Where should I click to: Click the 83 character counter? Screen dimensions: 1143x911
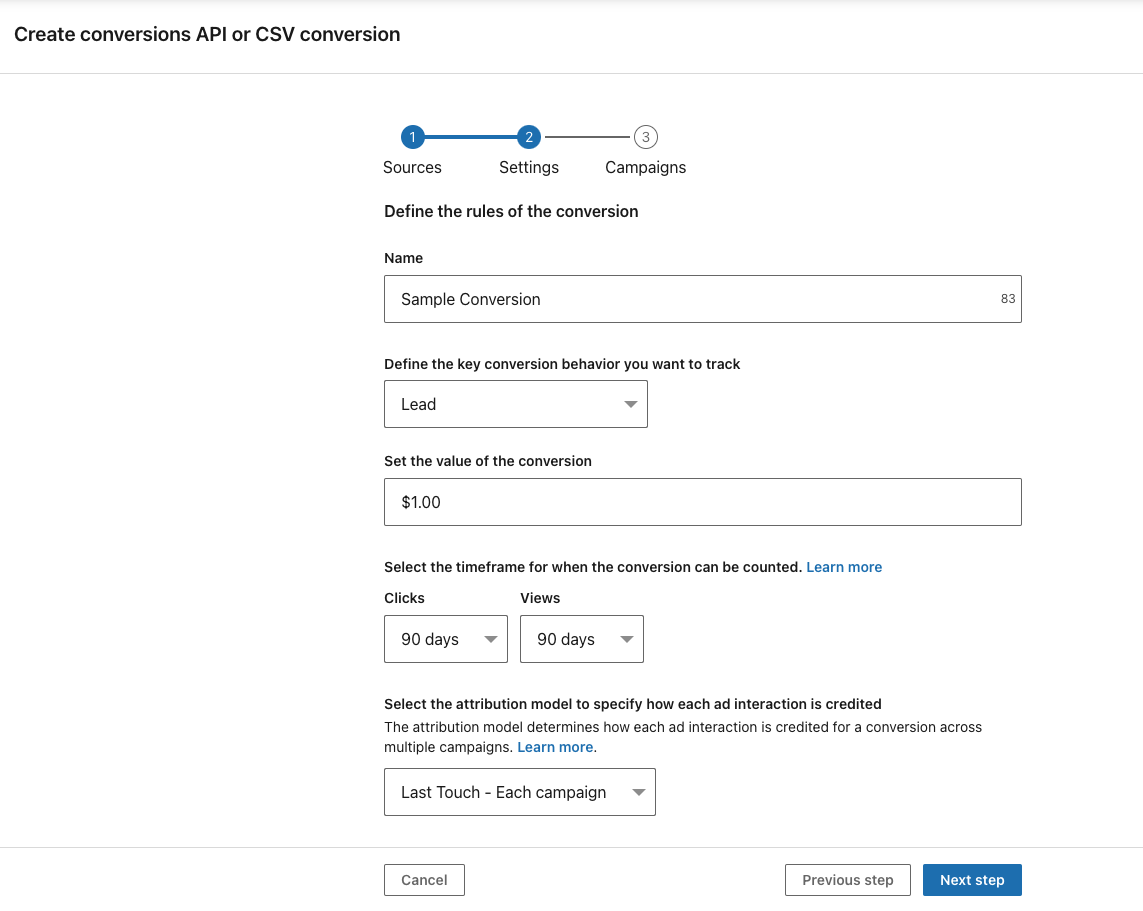tap(1007, 299)
